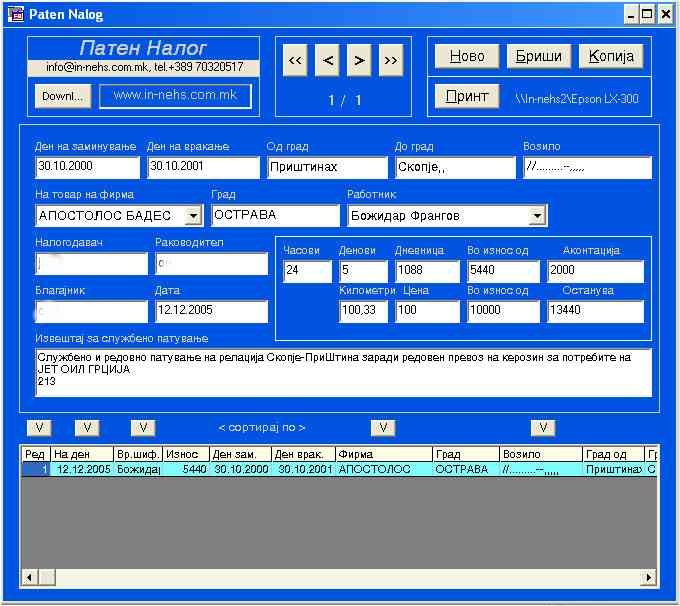Expand the На товар на фирма dropdown

click(x=193, y=216)
